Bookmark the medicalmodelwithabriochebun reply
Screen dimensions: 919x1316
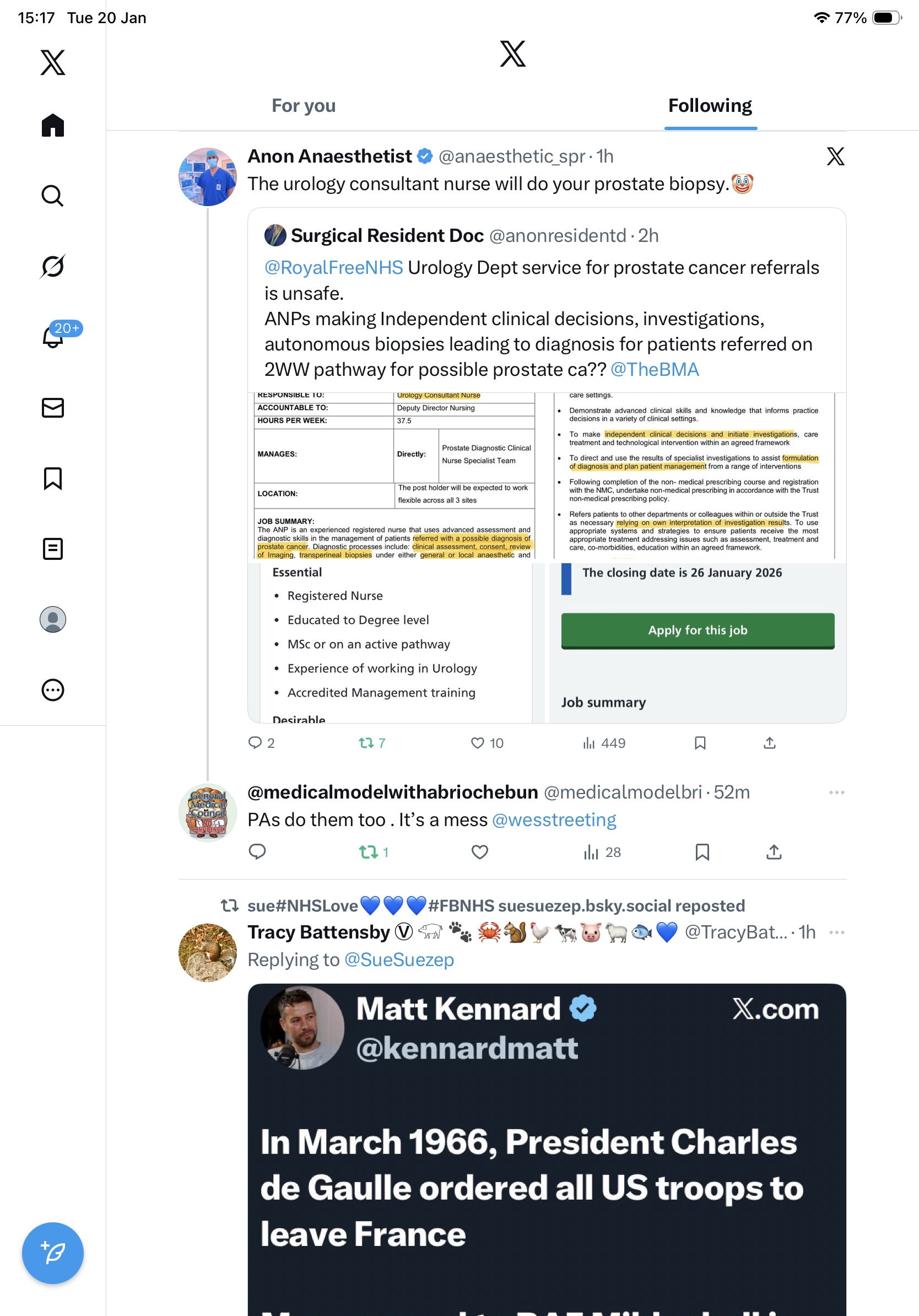(x=702, y=853)
